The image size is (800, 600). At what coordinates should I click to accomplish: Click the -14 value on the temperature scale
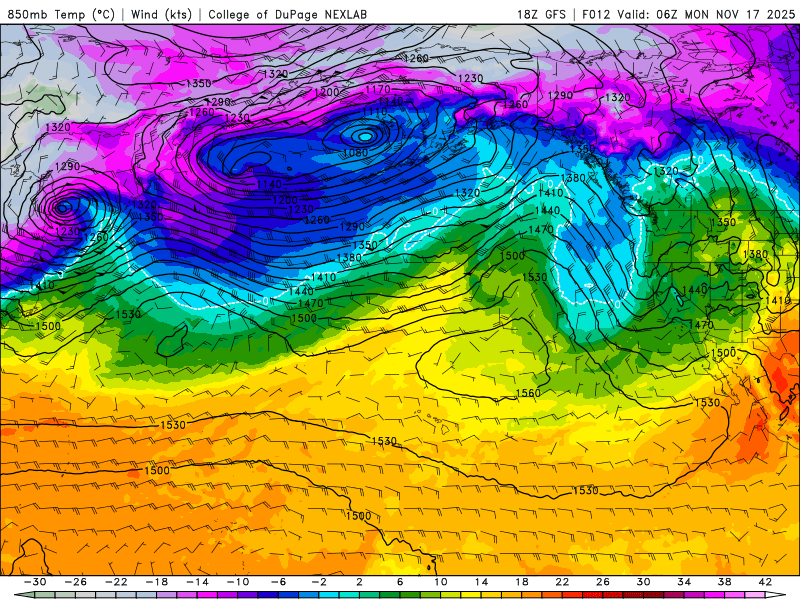click(x=197, y=582)
